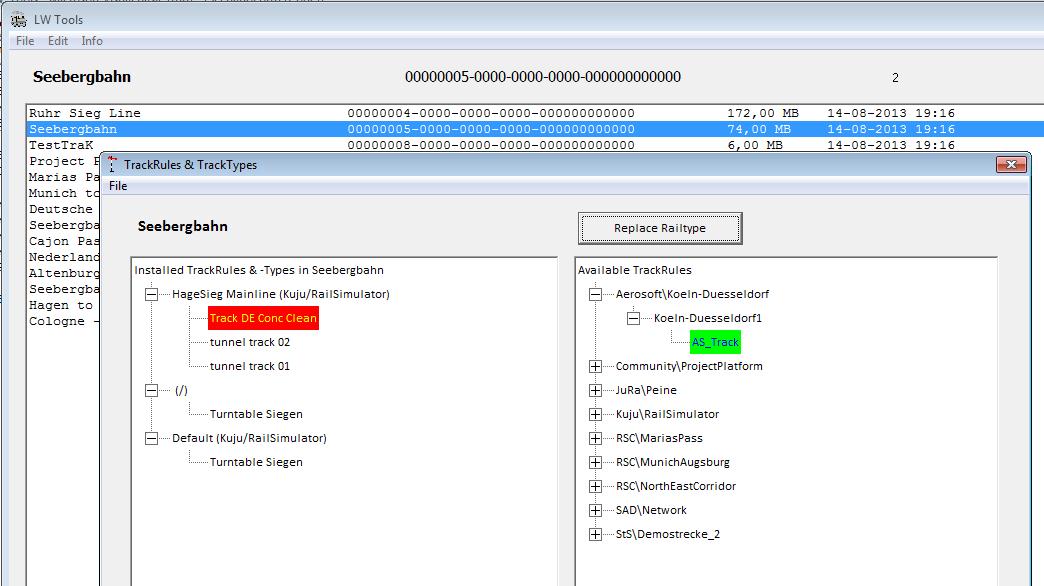This screenshot has width=1044, height=586.
Task: Select JuRa\Peine label
Action: pos(646,390)
